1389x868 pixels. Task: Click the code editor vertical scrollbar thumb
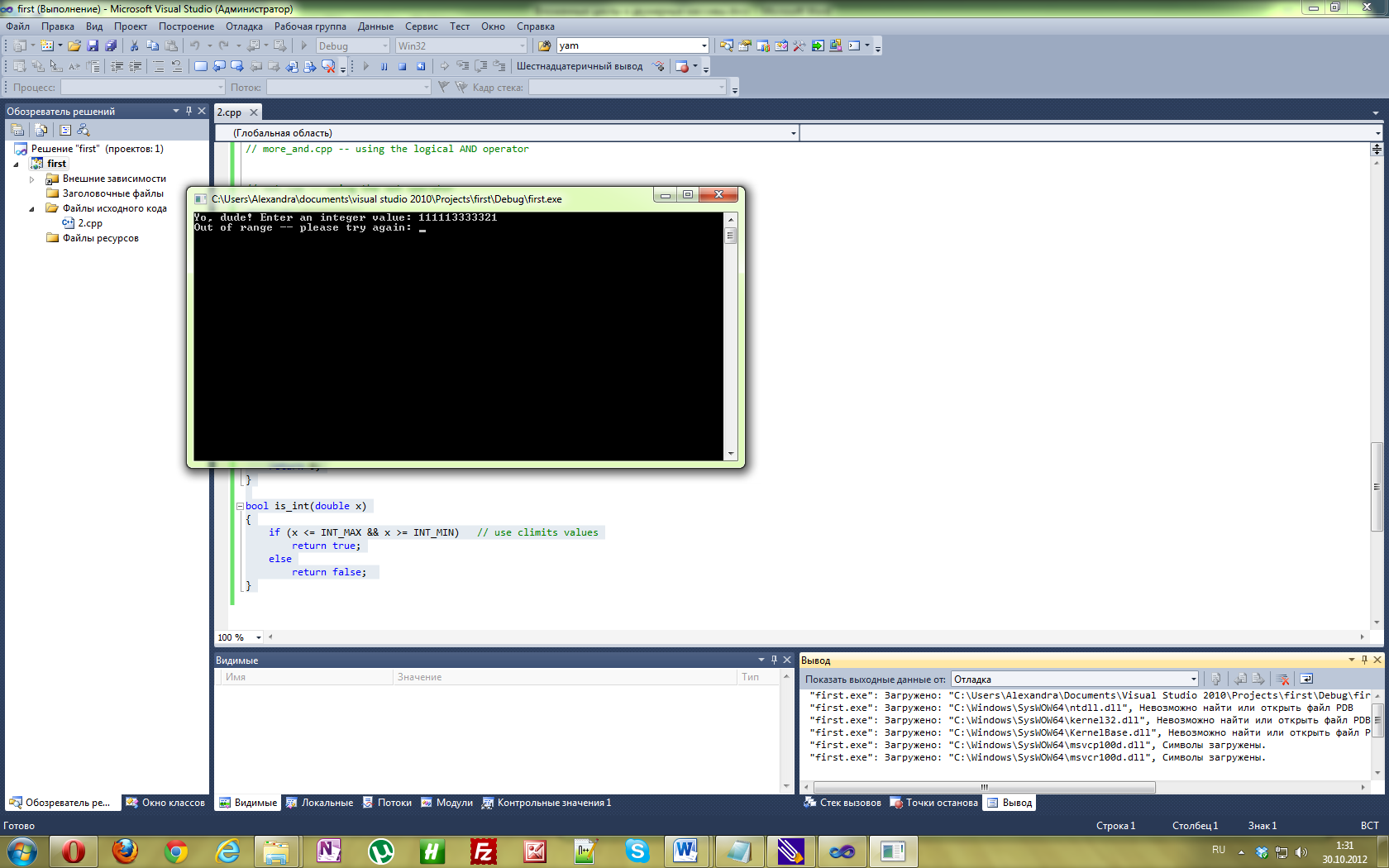point(1377,487)
